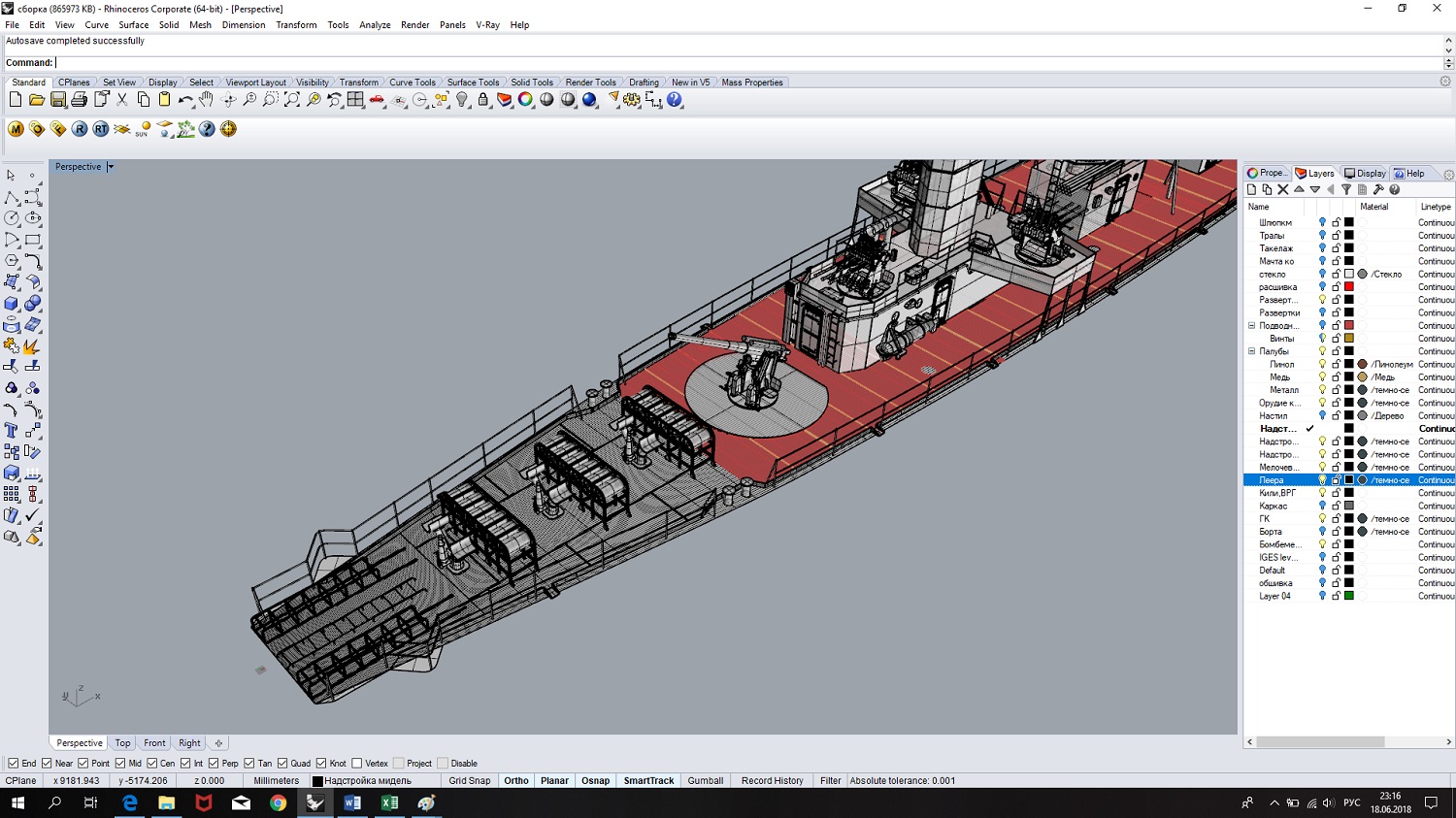Screen dimensions: 1456x818
Task: Select the Каркас layer row
Action: [x=1349, y=506]
